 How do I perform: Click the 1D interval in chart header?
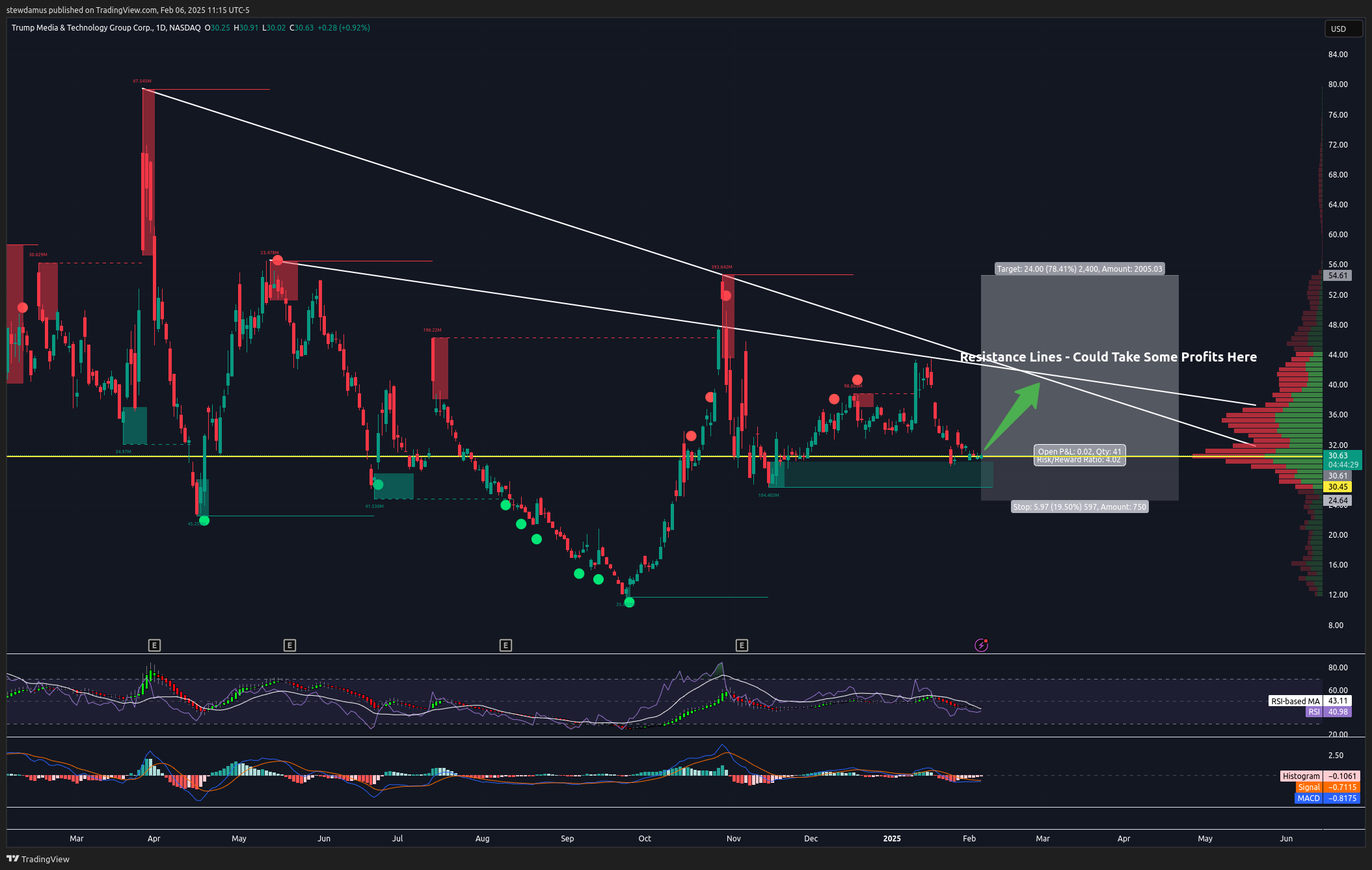(x=160, y=28)
